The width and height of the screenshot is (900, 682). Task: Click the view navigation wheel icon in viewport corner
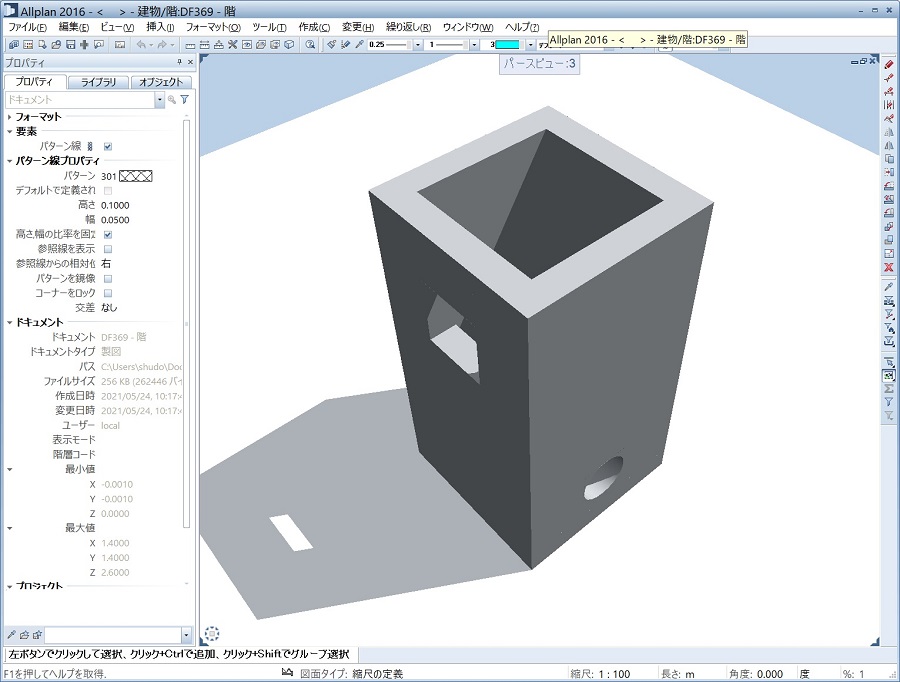click(x=211, y=633)
